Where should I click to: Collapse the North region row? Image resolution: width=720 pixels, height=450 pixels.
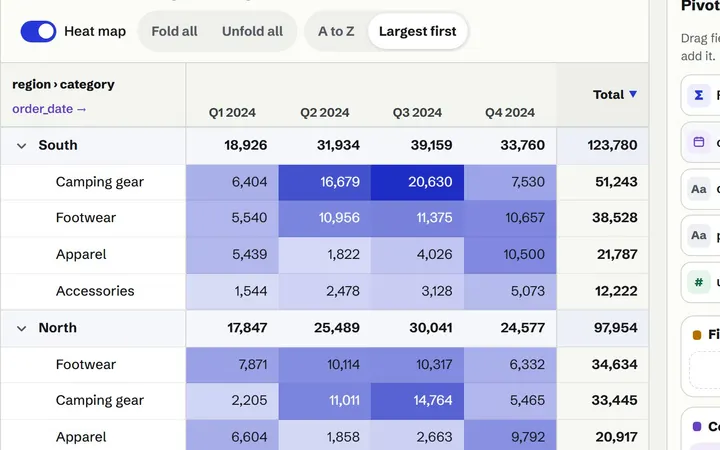click(x=21, y=329)
